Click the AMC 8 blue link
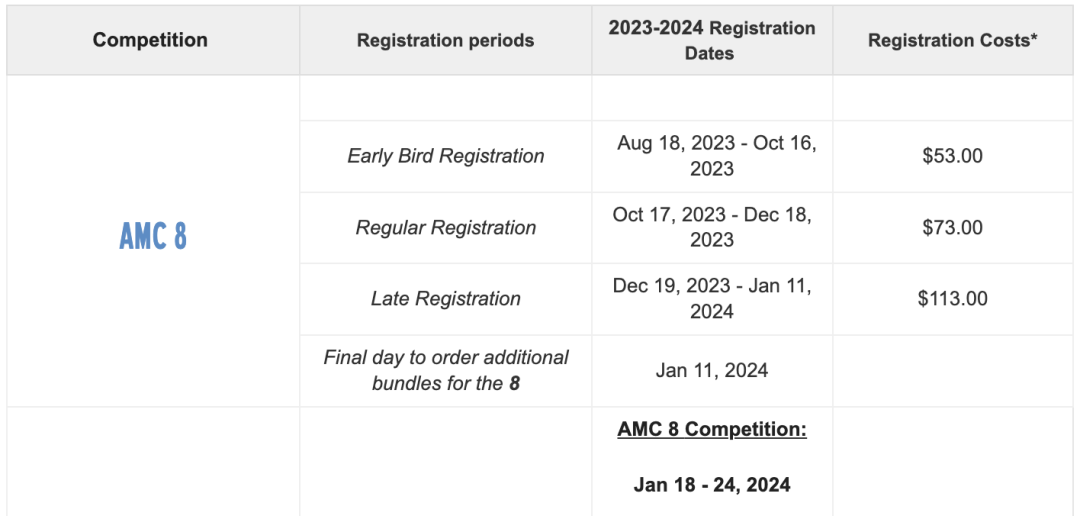The width and height of the screenshot is (1080, 516). [x=153, y=236]
